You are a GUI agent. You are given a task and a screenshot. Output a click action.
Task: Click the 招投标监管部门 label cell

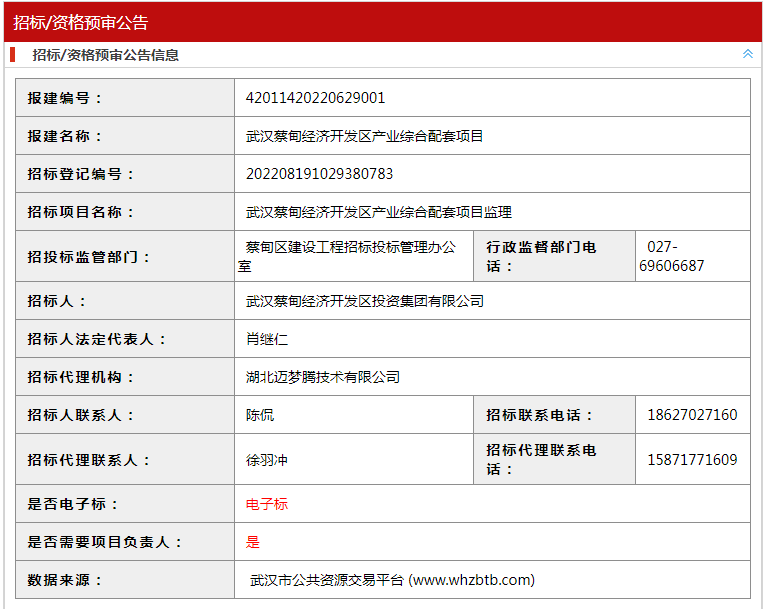click(125, 256)
